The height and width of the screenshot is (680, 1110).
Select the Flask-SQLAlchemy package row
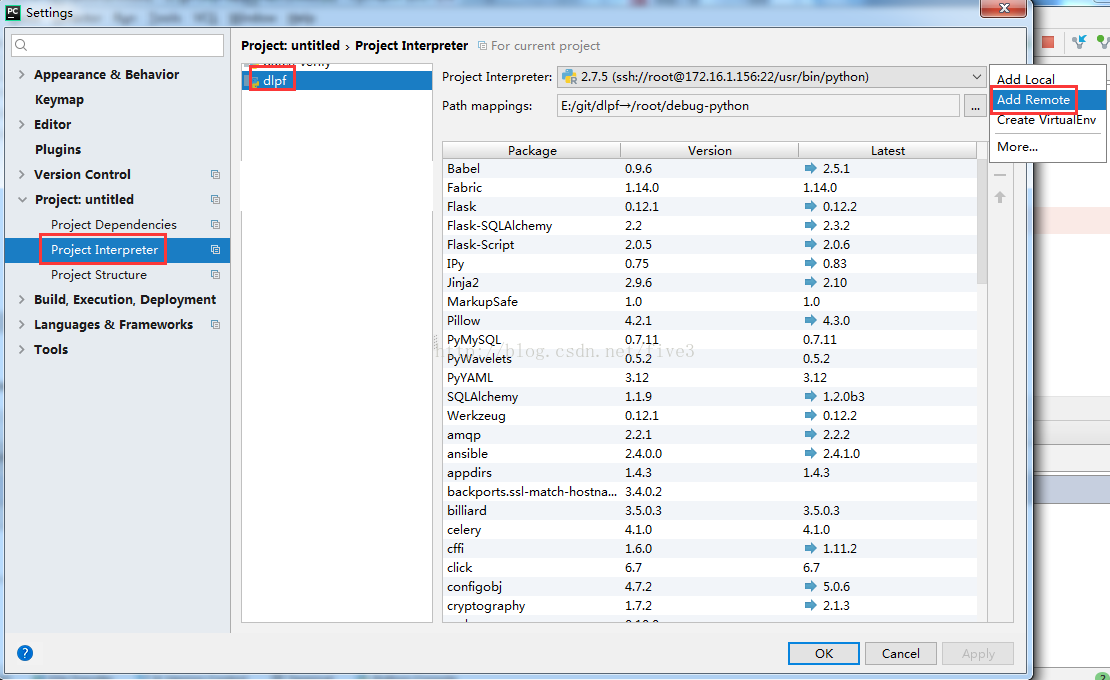(x=710, y=226)
